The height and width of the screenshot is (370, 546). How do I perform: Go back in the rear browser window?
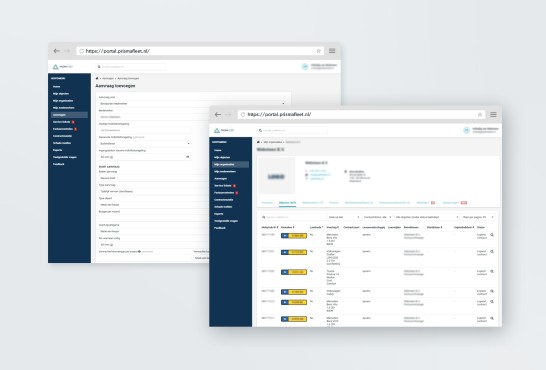coord(56,51)
